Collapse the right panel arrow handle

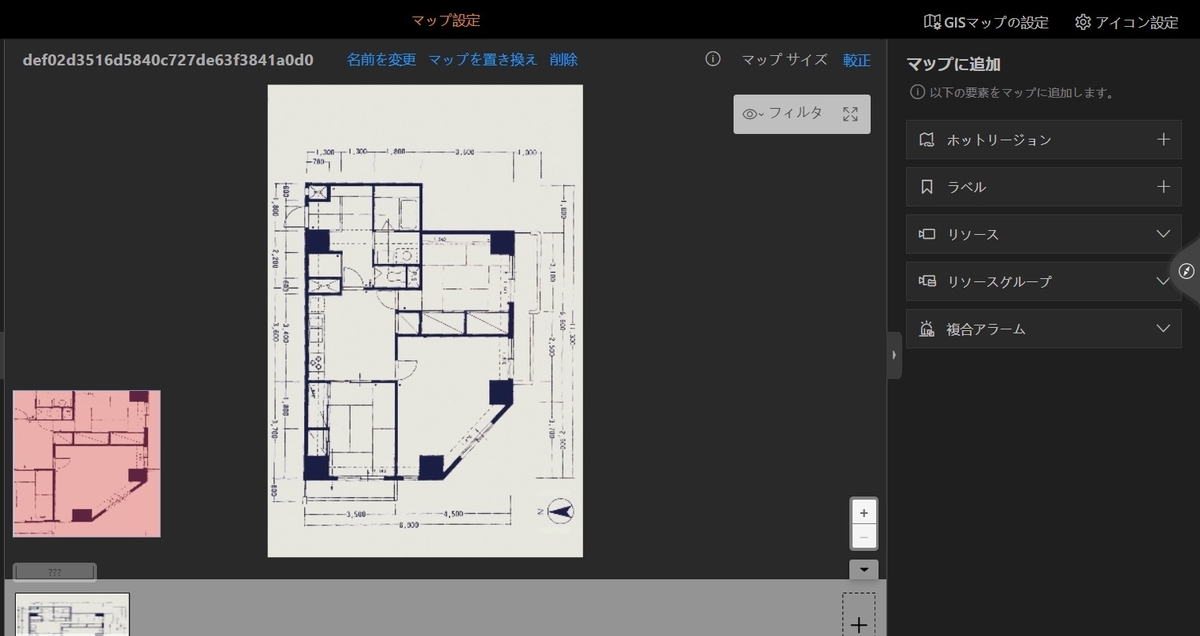coord(894,355)
